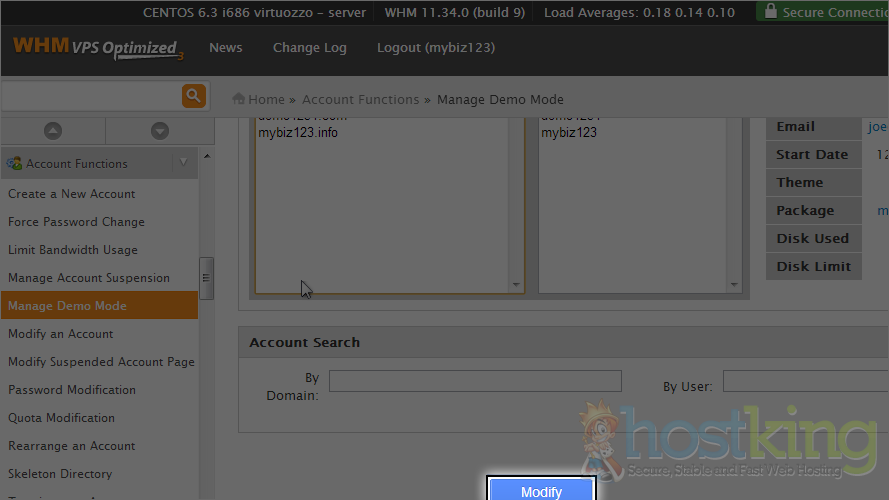
Task: Click the Secure Connection padlock icon
Action: 770,12
